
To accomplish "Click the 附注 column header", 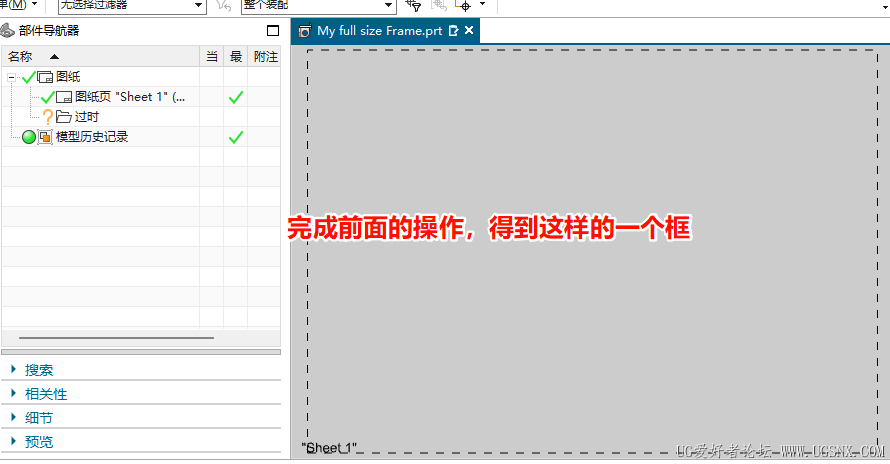I will click(x=265, y=56).
